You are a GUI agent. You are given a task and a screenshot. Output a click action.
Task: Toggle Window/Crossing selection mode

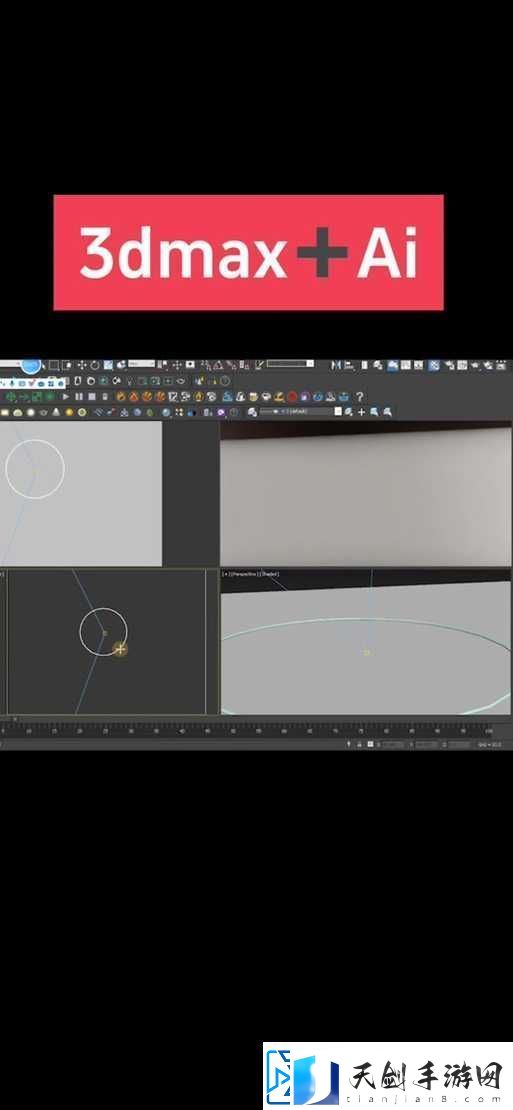click(x=67, y=365)
